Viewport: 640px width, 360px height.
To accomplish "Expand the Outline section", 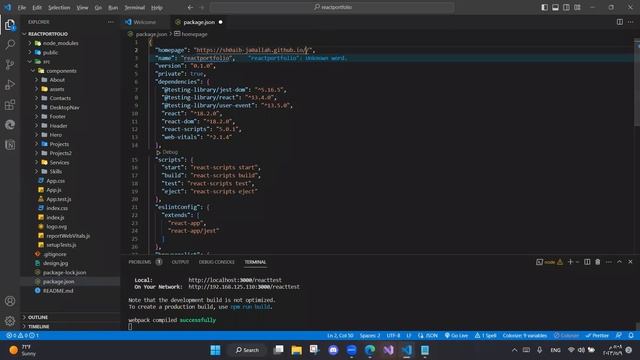I will click(x=38, y=317).
